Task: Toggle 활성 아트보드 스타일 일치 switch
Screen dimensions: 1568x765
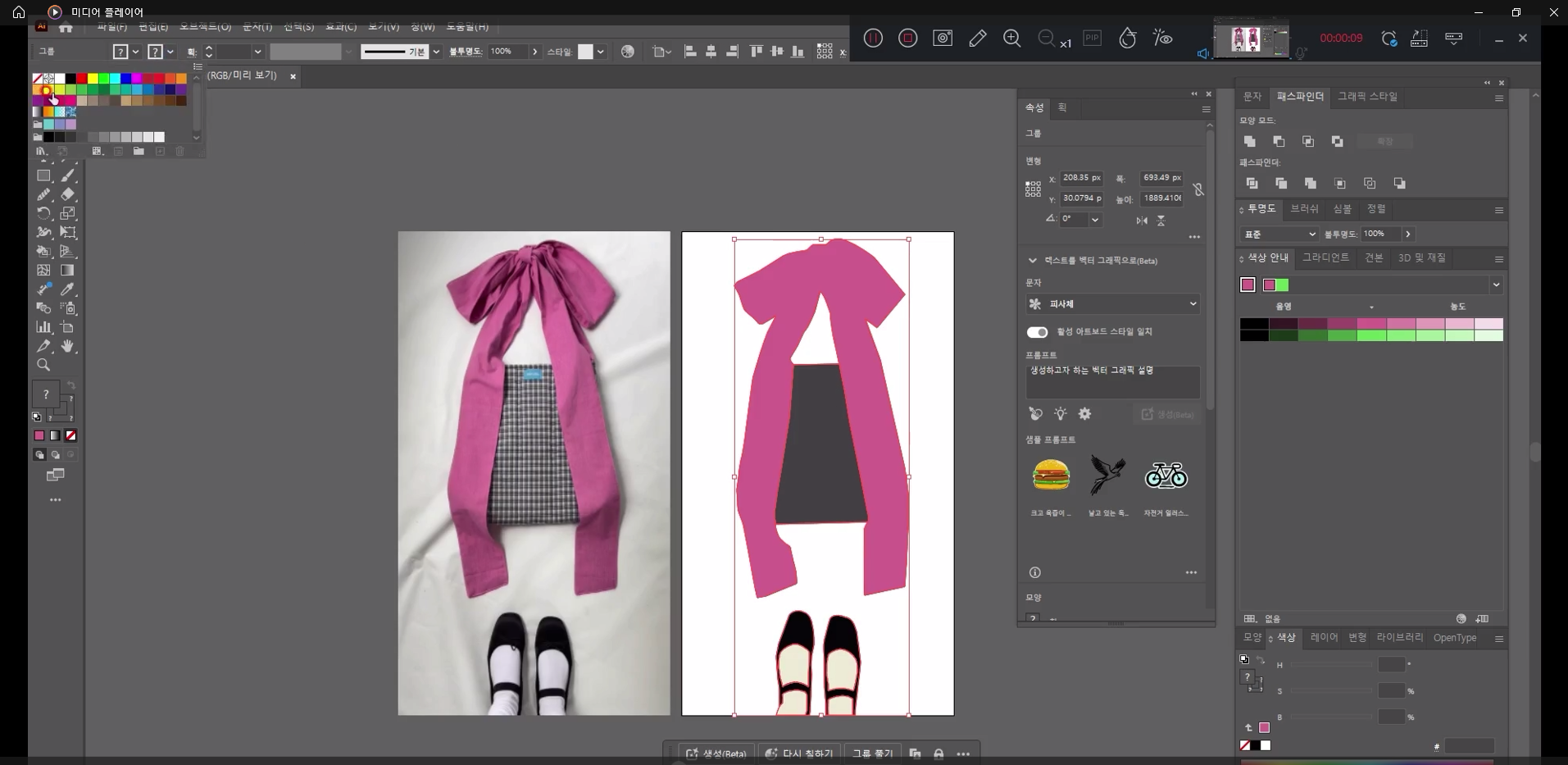Action: [x=1037, y=332]
